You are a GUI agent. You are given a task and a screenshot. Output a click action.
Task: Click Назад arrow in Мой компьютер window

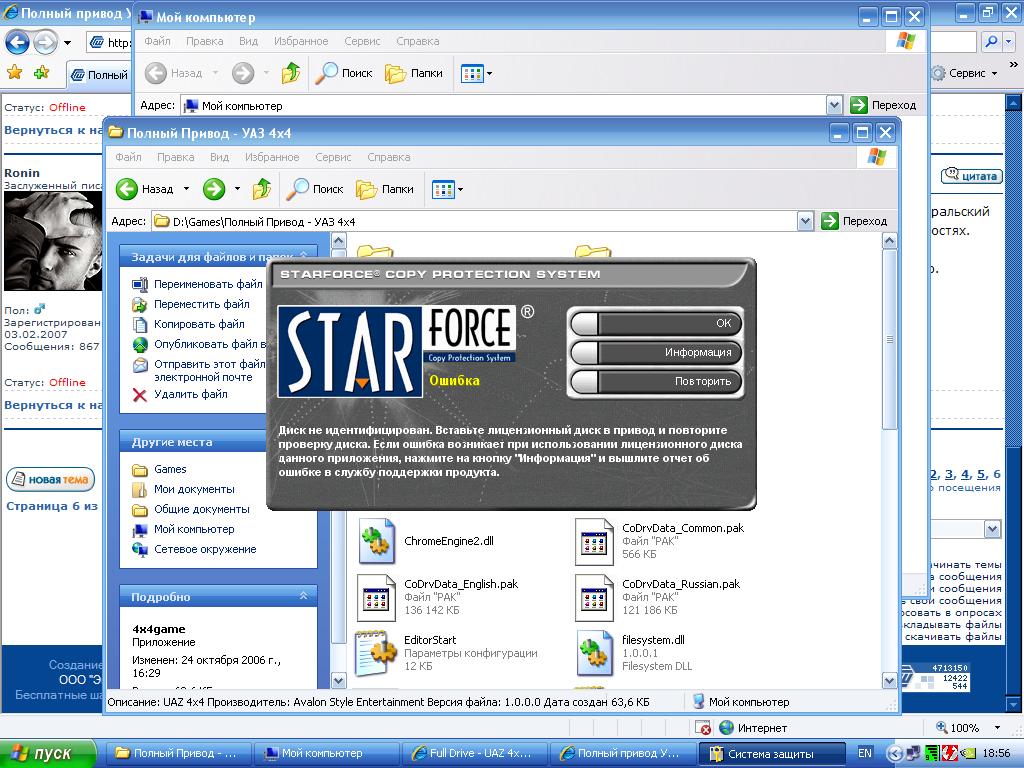tap(155, 73)
